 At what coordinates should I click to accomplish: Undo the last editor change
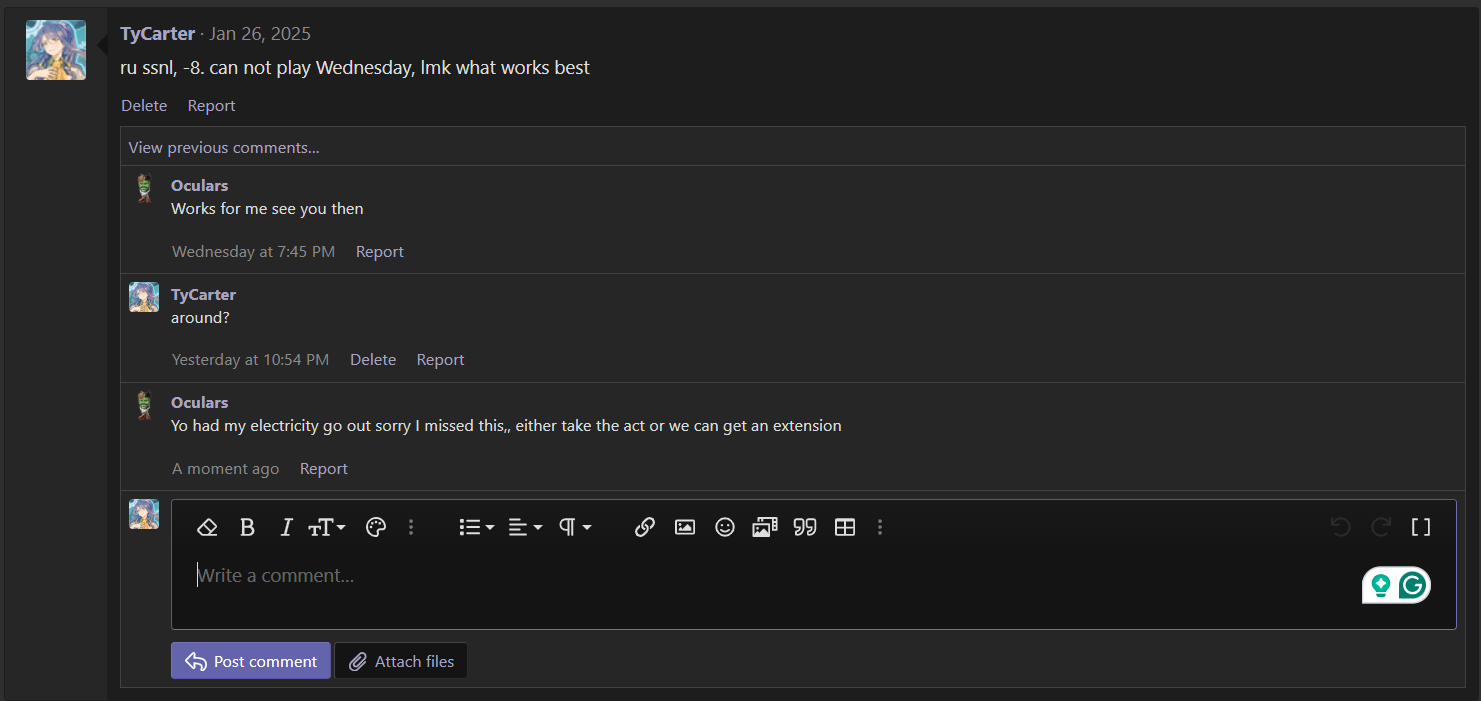click(x=1341, y=527)
